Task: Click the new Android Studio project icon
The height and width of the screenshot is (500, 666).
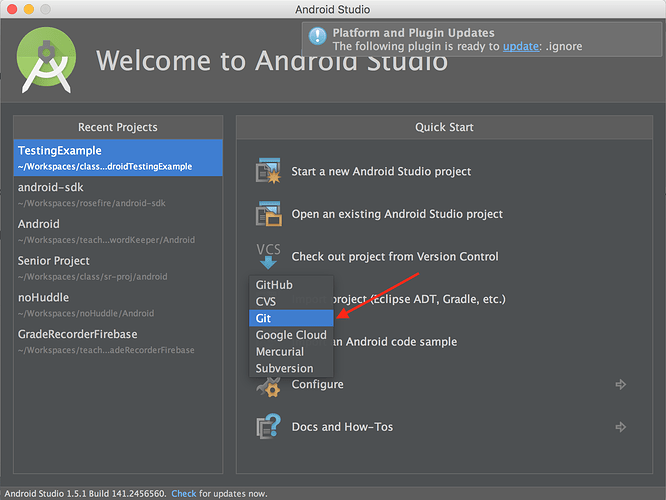Action: [x=268, y=171]
